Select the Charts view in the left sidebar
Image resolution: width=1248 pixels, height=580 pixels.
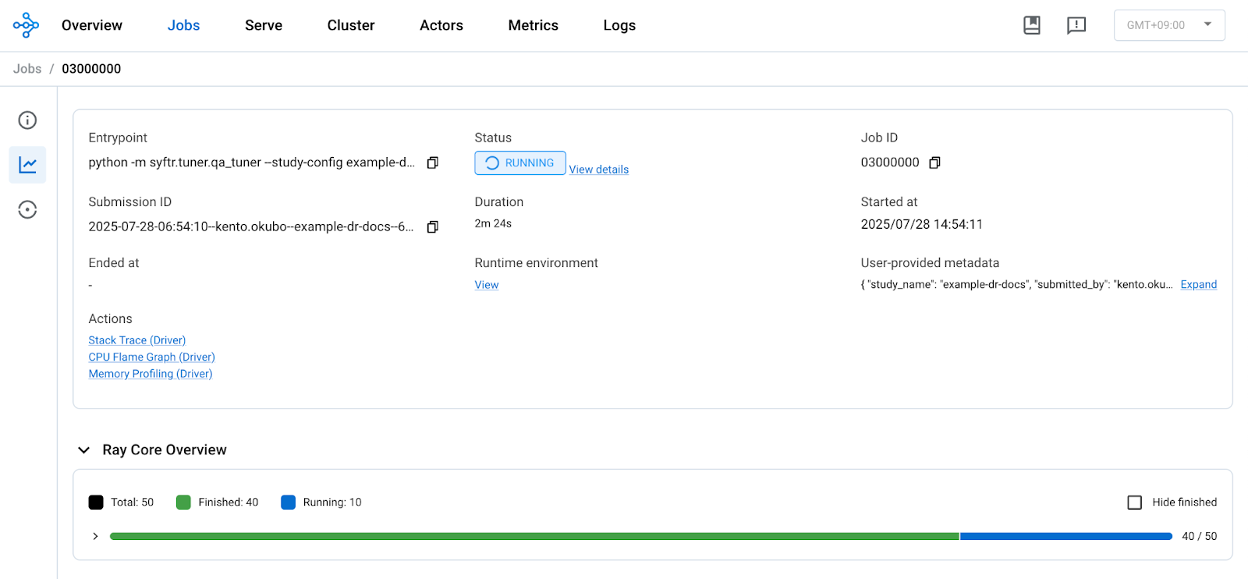tap(27, 164)
